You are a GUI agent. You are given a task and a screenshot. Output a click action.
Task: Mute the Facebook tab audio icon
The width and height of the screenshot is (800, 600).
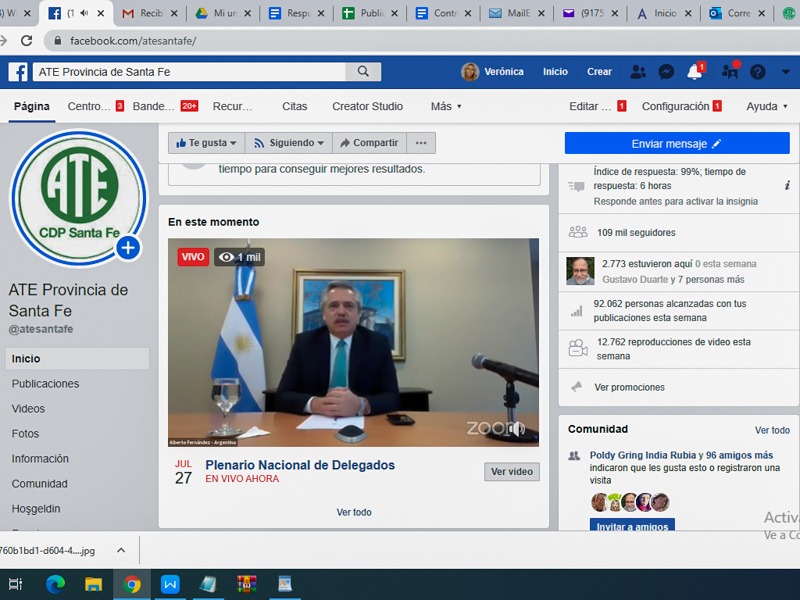coord(84,13)
